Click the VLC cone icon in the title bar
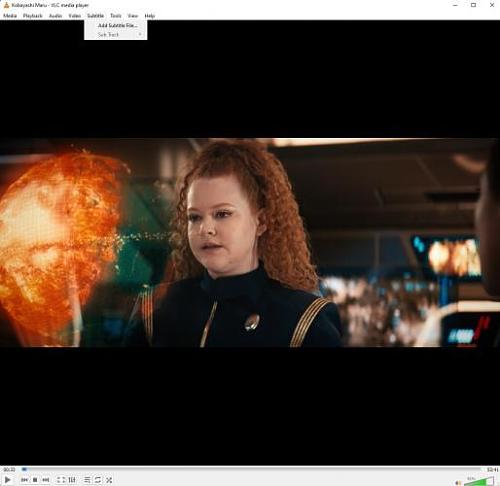Viewport: 500px width, 486px height. 6,5
